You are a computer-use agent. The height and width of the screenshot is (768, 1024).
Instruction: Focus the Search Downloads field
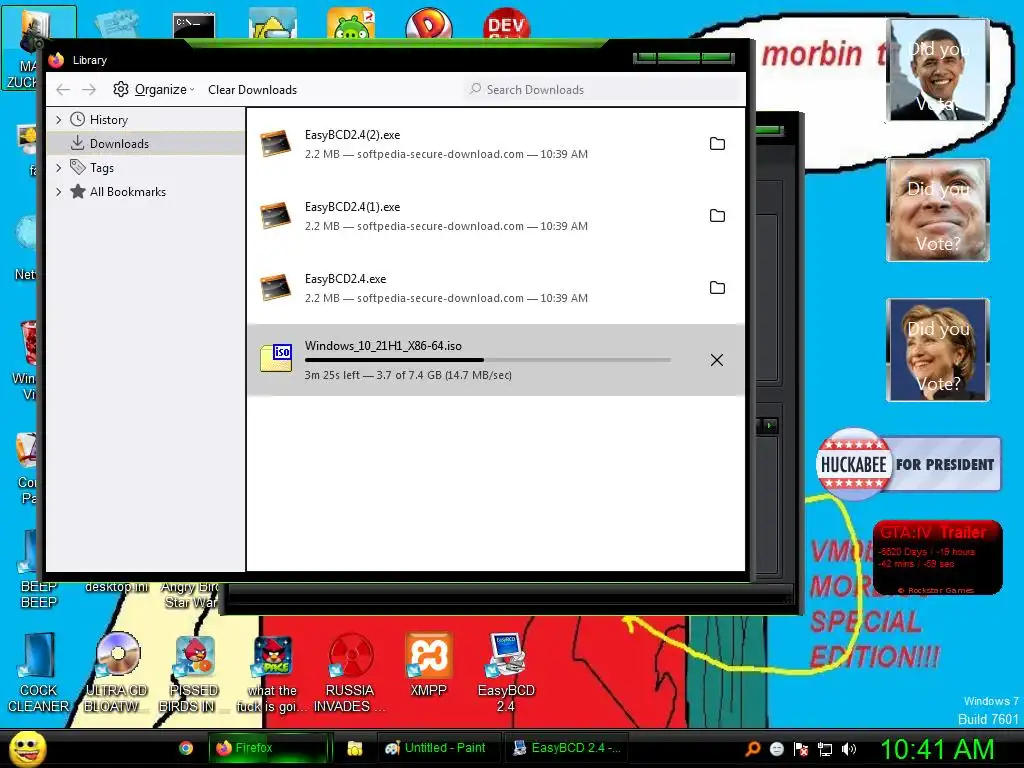604,89
